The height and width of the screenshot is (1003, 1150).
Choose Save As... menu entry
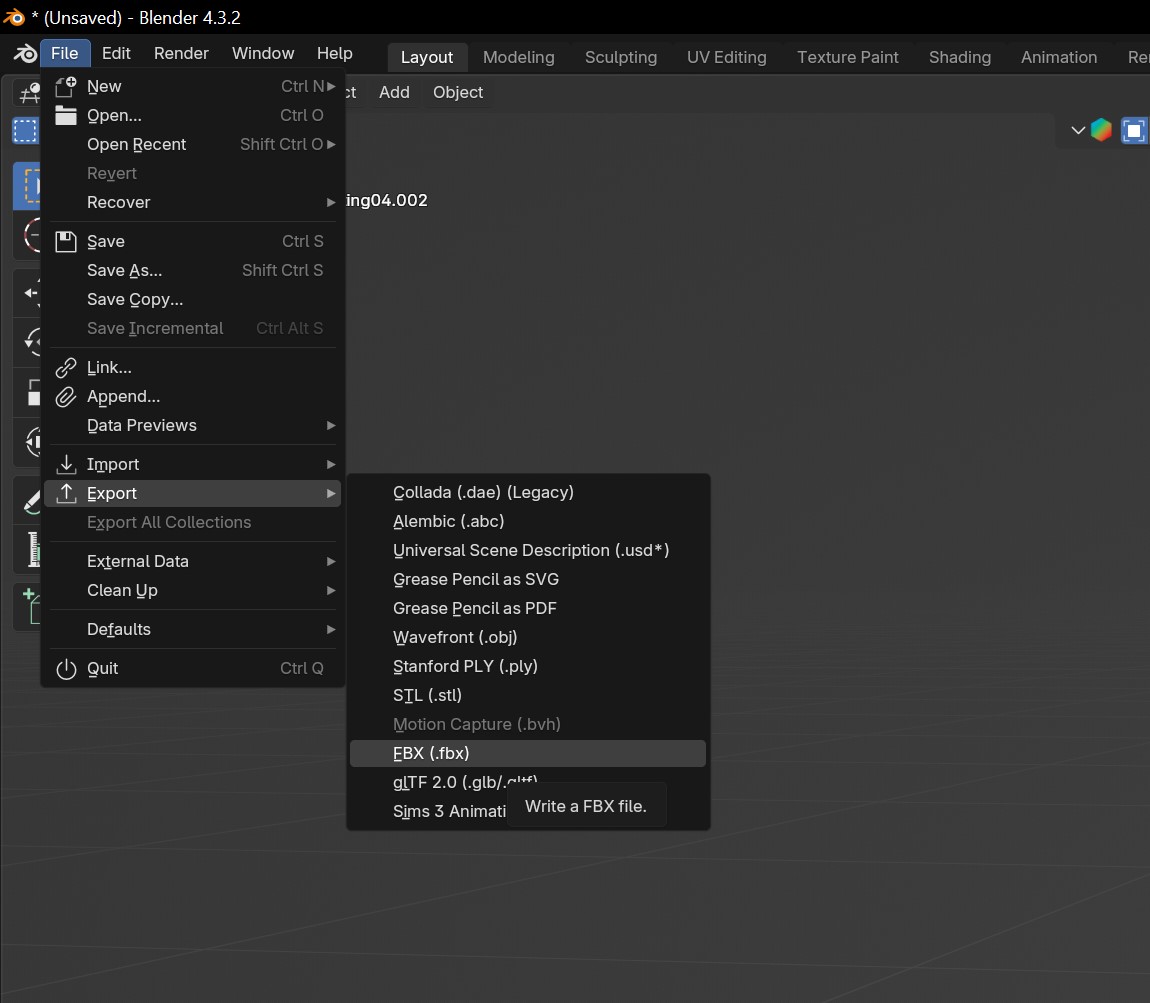click(192, 271)
